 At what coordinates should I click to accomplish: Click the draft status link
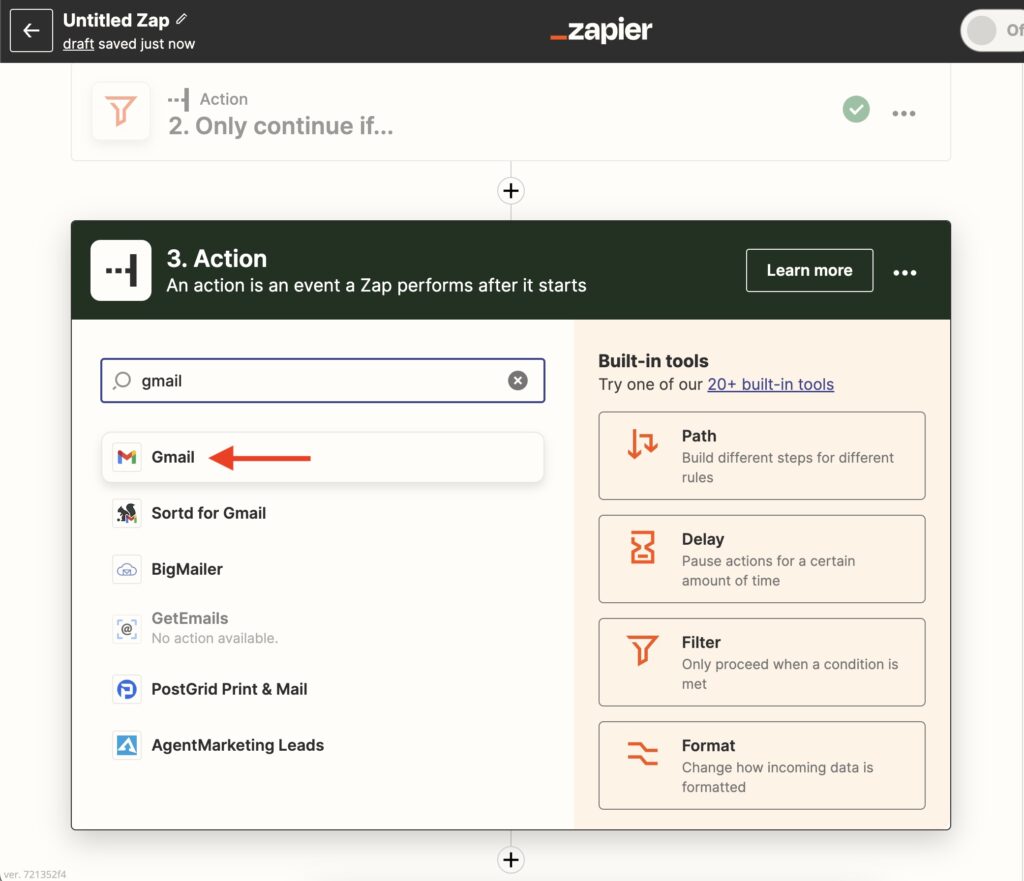(x=78, y=43)
